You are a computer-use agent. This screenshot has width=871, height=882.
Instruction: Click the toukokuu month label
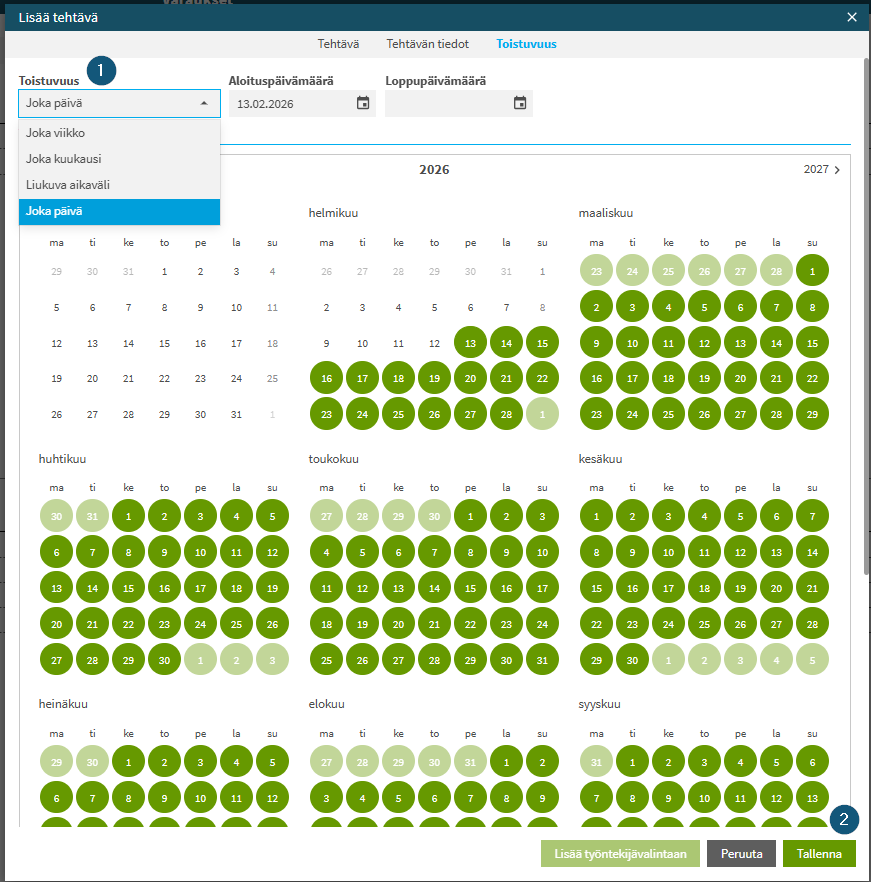tap(333, 458)
